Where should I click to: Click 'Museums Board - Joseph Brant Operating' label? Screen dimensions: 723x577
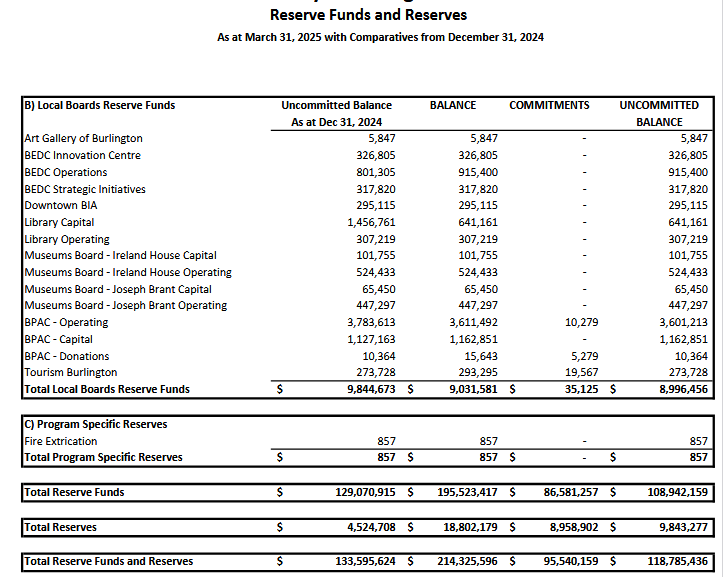(x=125, y=305)
